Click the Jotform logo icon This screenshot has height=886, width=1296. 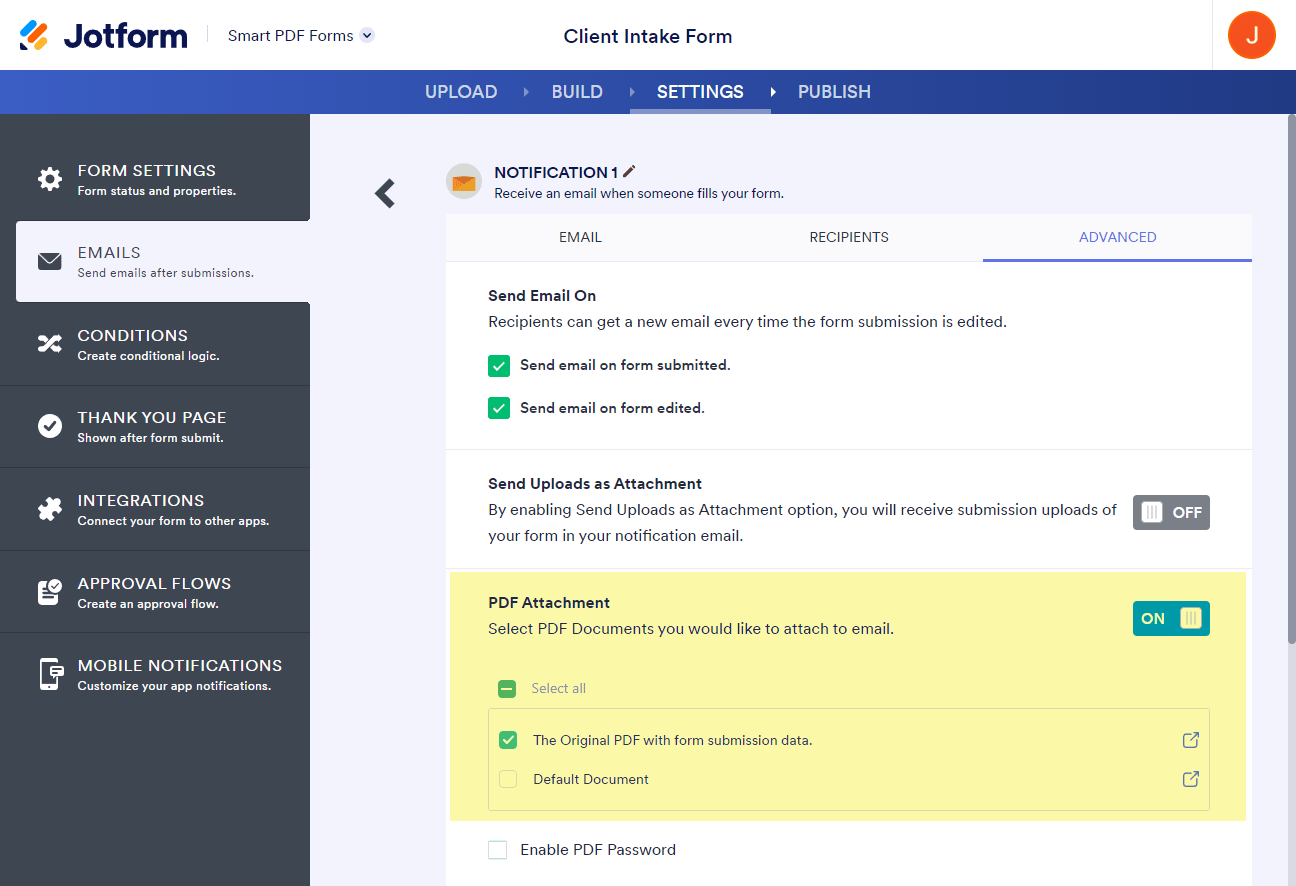click(34, 36)
